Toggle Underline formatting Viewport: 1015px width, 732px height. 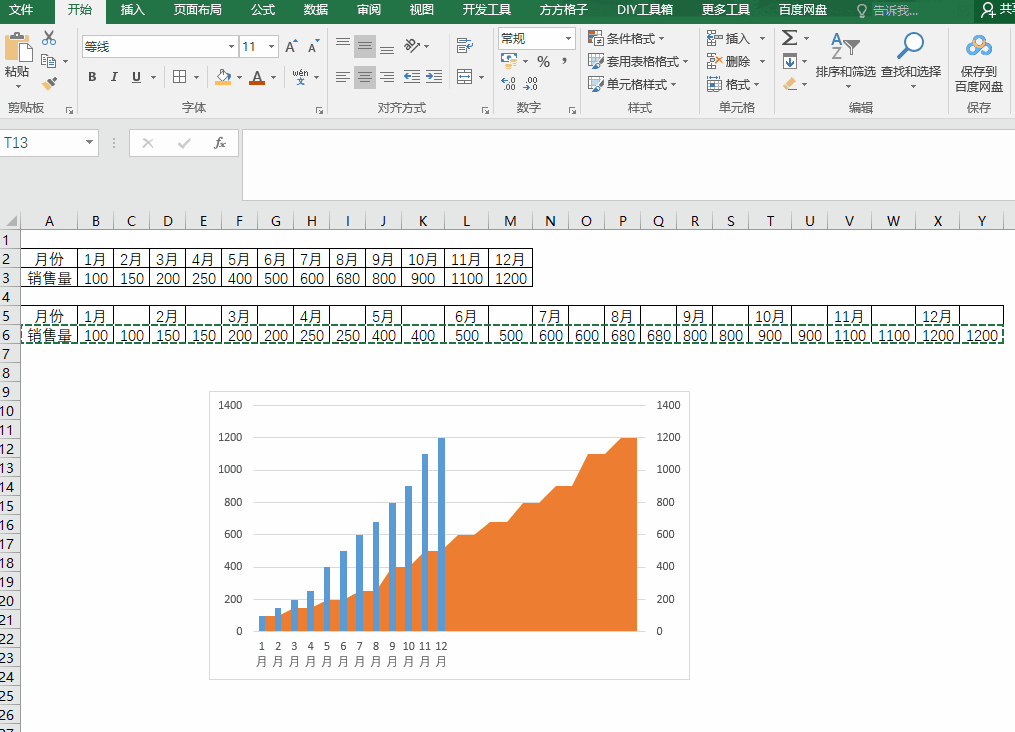tap(136, 77)
